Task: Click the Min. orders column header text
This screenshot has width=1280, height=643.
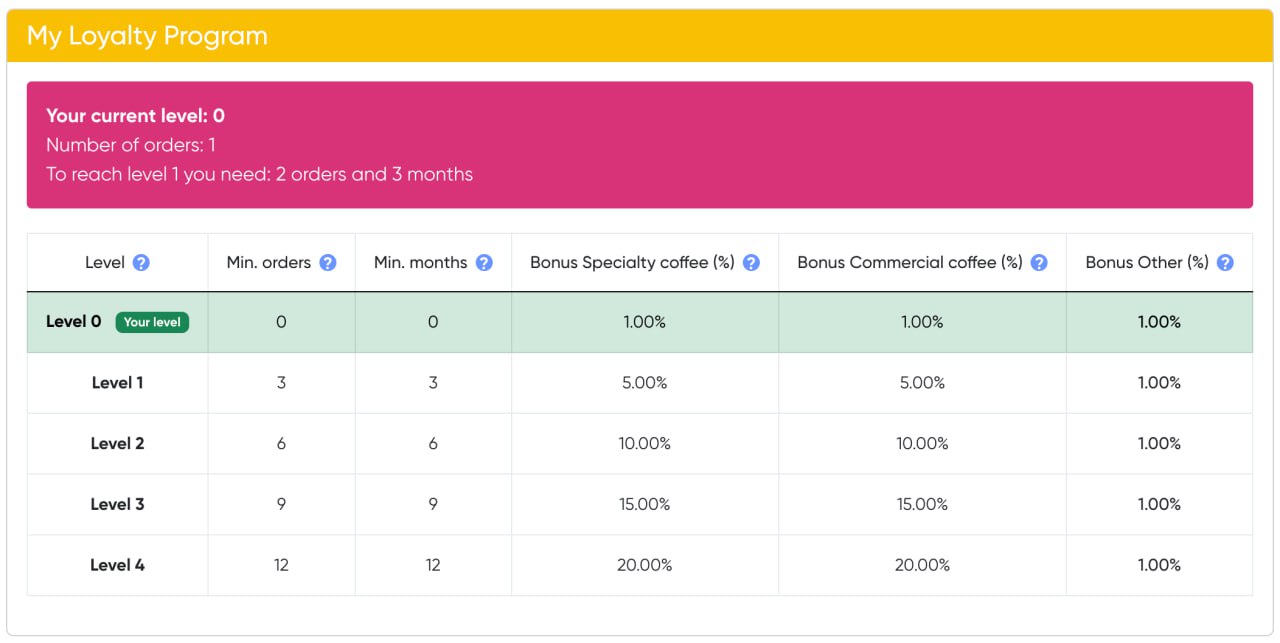Action: 268,263
